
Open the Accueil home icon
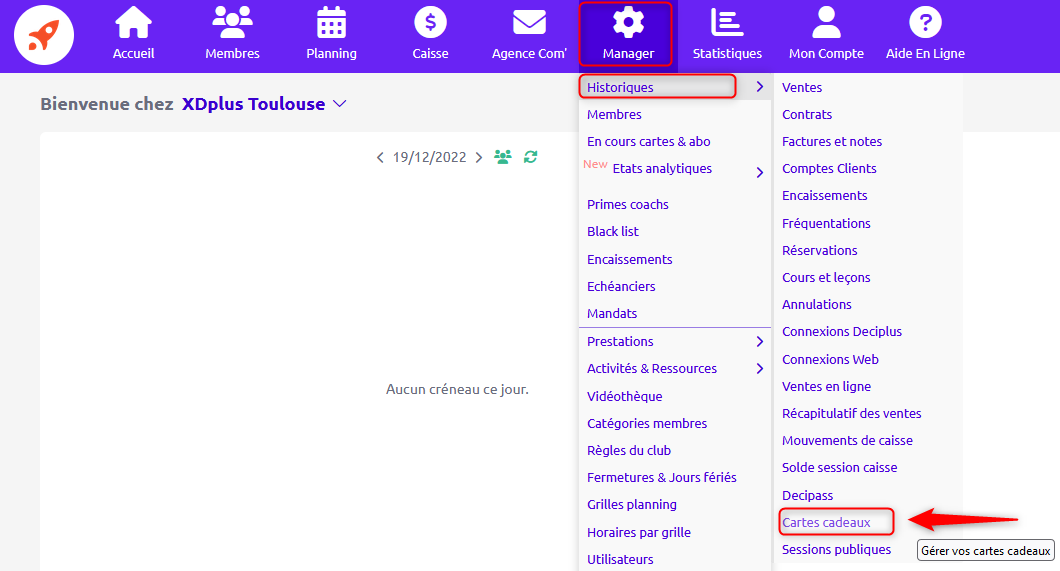133,22
